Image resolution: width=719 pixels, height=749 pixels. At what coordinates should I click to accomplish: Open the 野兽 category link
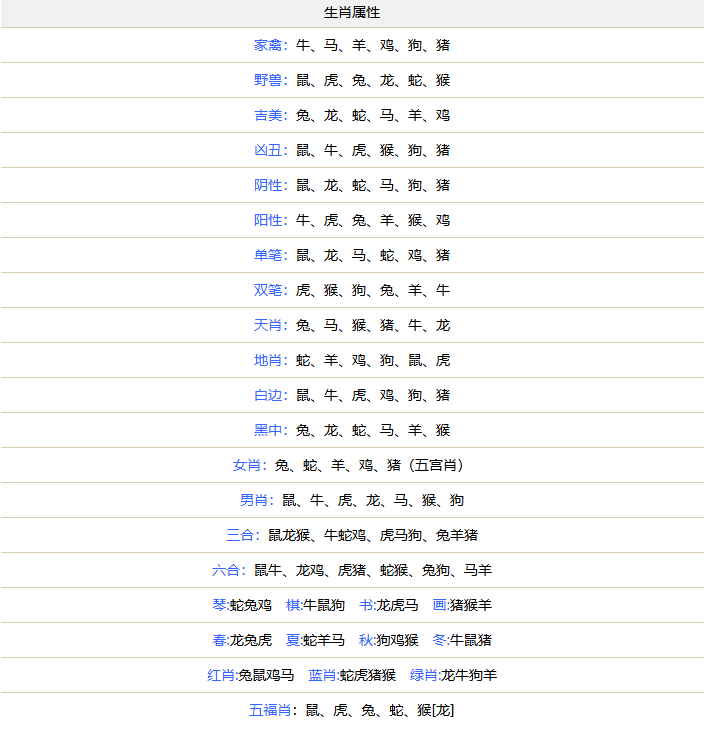269,80
